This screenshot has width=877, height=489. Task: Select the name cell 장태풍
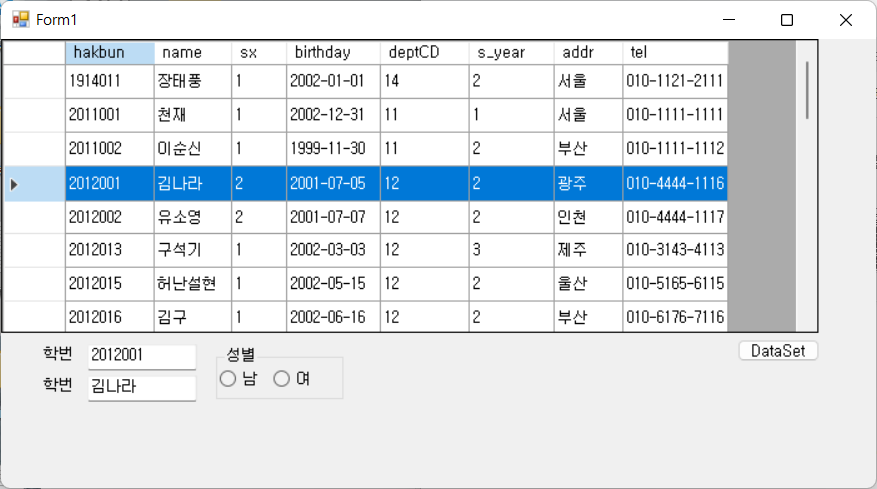click(193, 81)
